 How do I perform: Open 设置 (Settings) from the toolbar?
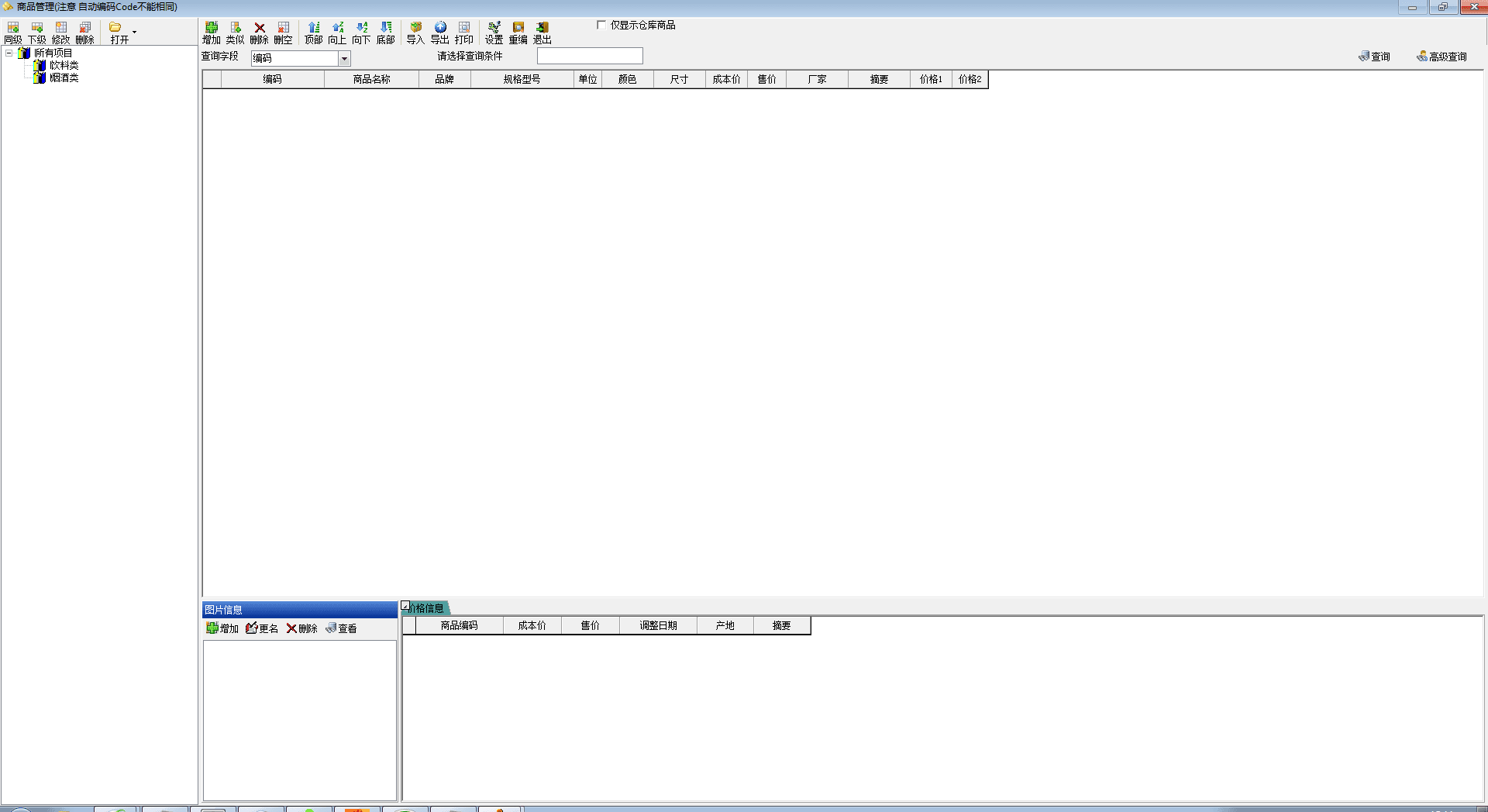click(x=494, y=32)
